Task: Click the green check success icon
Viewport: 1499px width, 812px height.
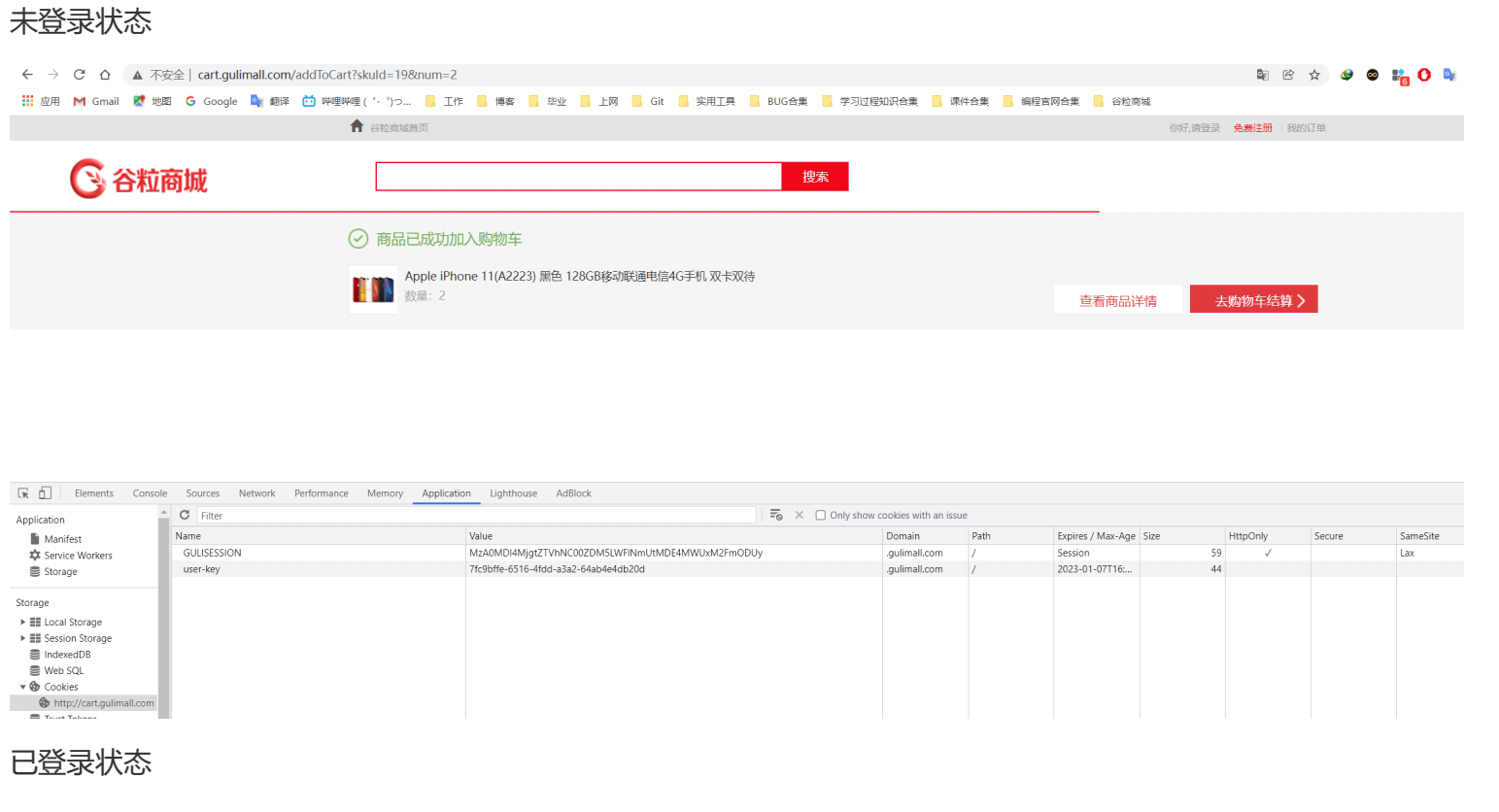Action: [x=358, y=239]
